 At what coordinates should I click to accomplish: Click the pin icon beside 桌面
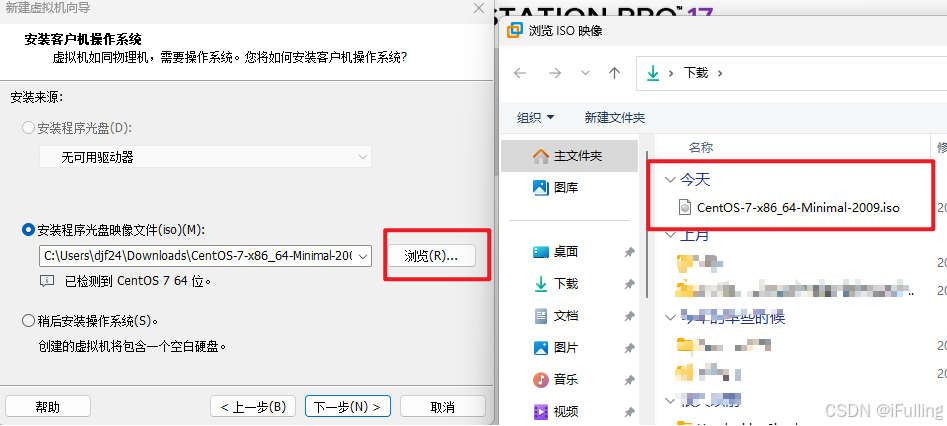click(x=629, y=252)
